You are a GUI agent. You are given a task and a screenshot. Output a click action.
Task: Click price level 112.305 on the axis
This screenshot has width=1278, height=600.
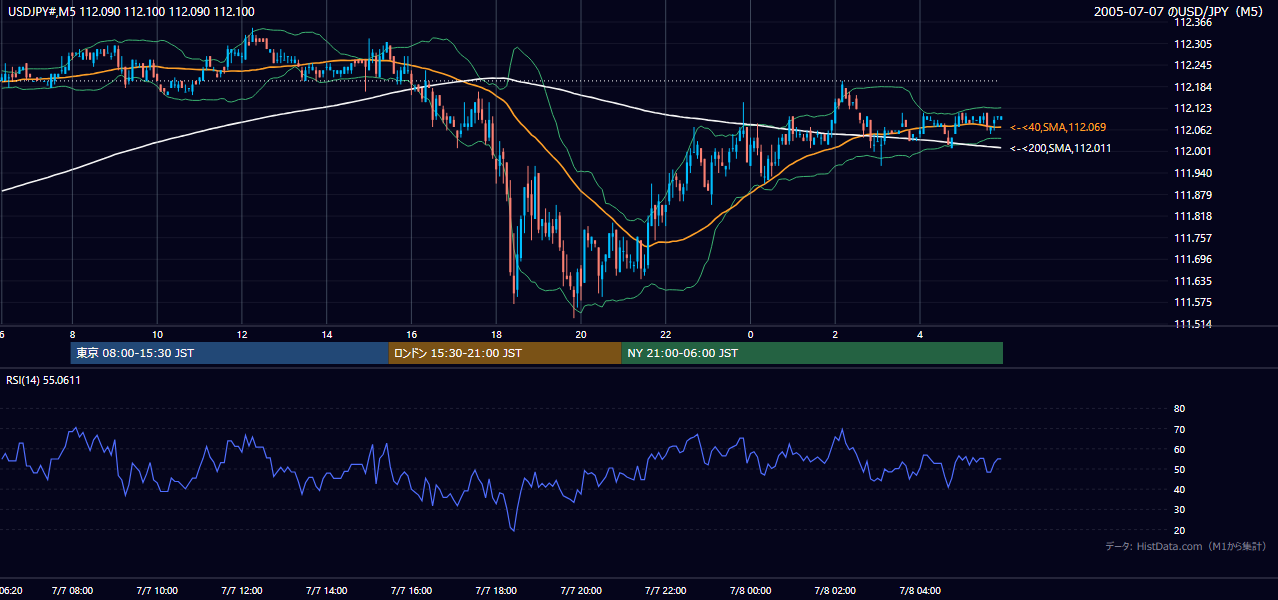point(1193,44)
